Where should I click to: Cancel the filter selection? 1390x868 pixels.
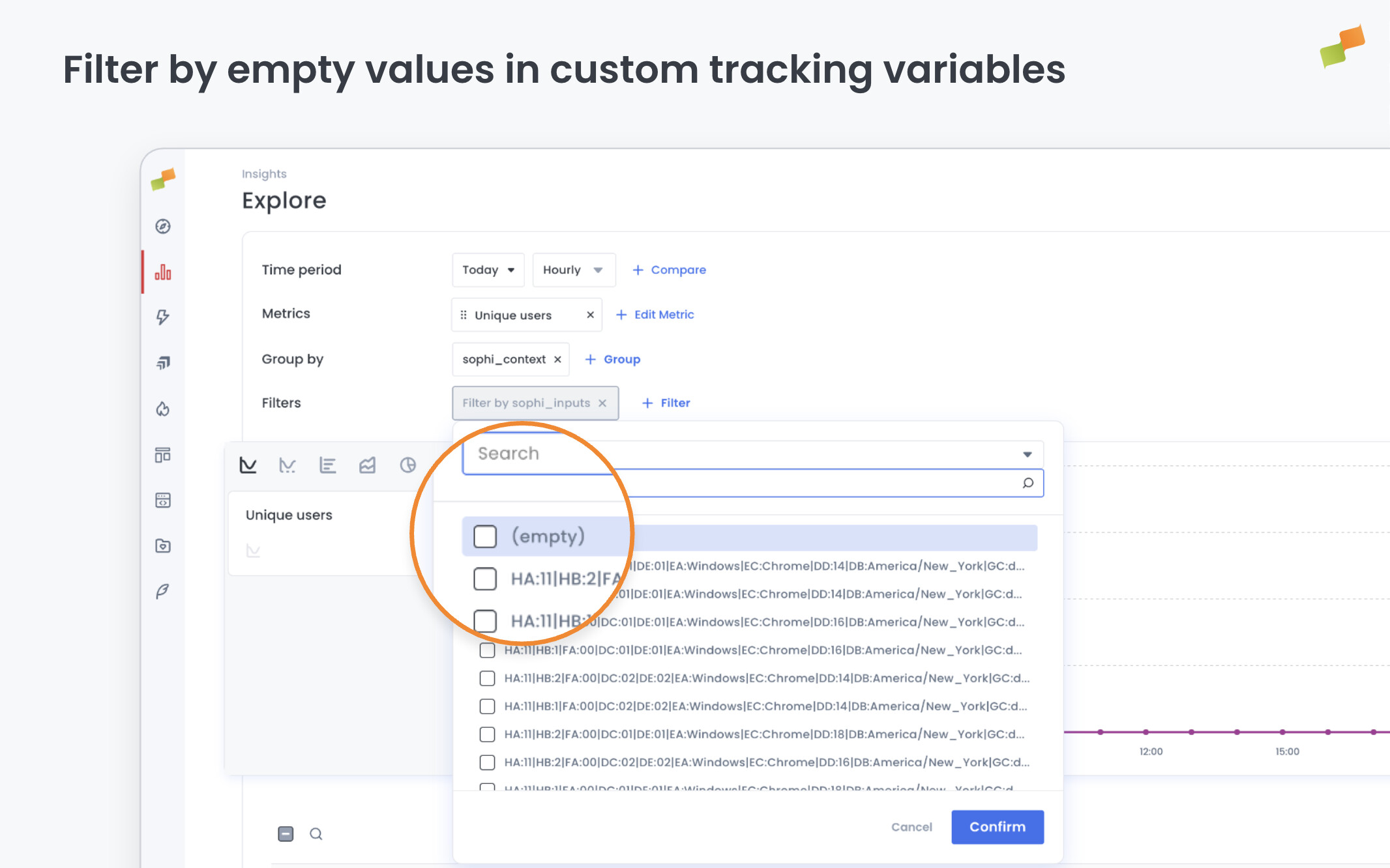[911, 826]
